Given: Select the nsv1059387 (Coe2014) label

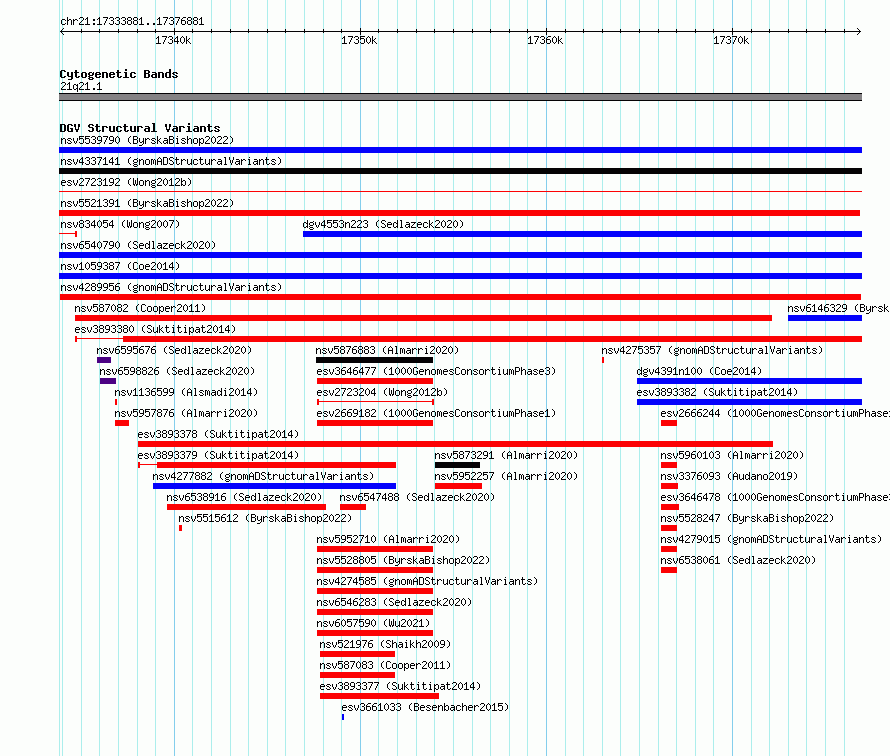Looking at the screenshot, I should (120, 266).
